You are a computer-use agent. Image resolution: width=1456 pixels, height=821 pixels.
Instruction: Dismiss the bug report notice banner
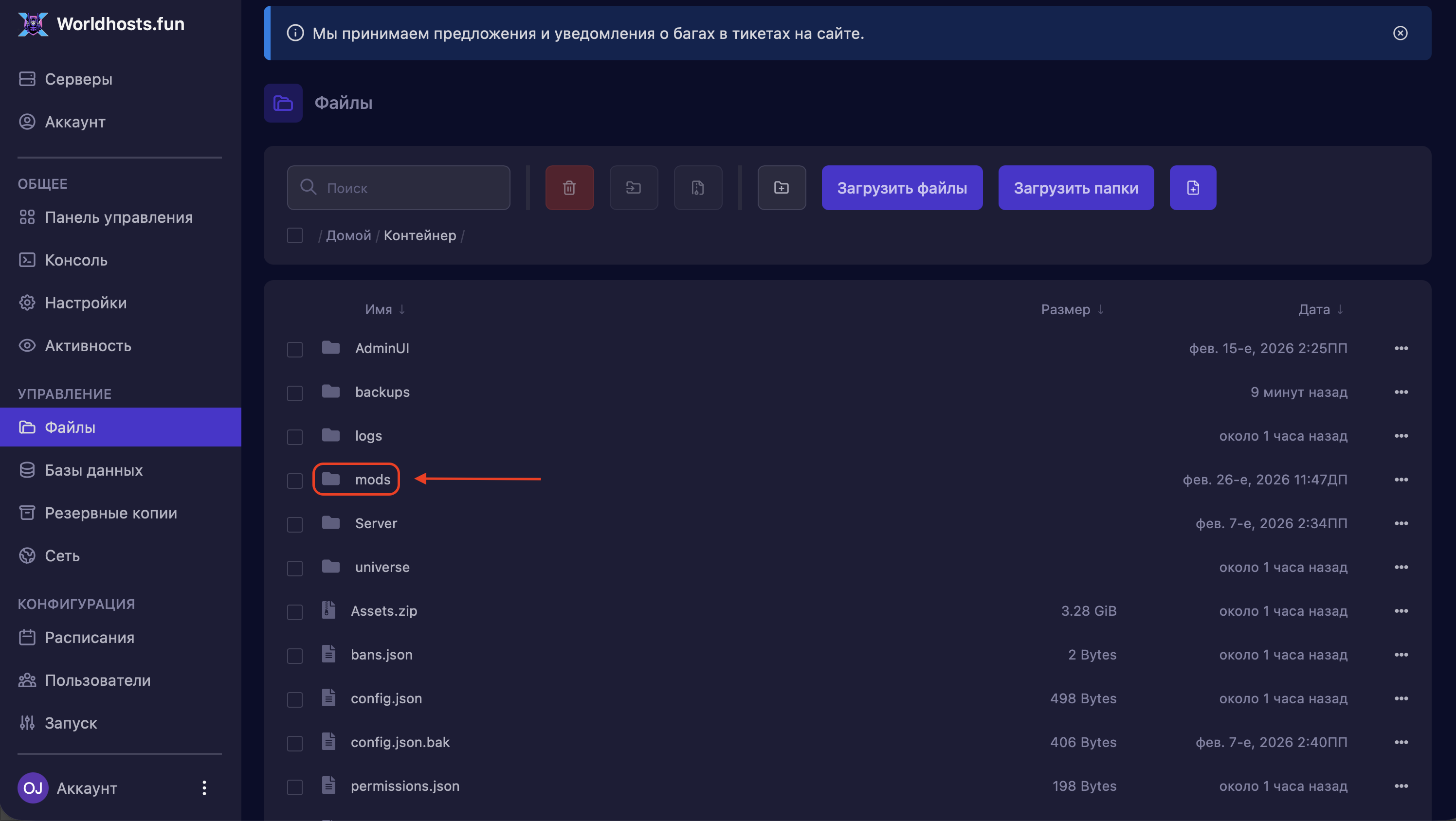tap(1400, 34)
